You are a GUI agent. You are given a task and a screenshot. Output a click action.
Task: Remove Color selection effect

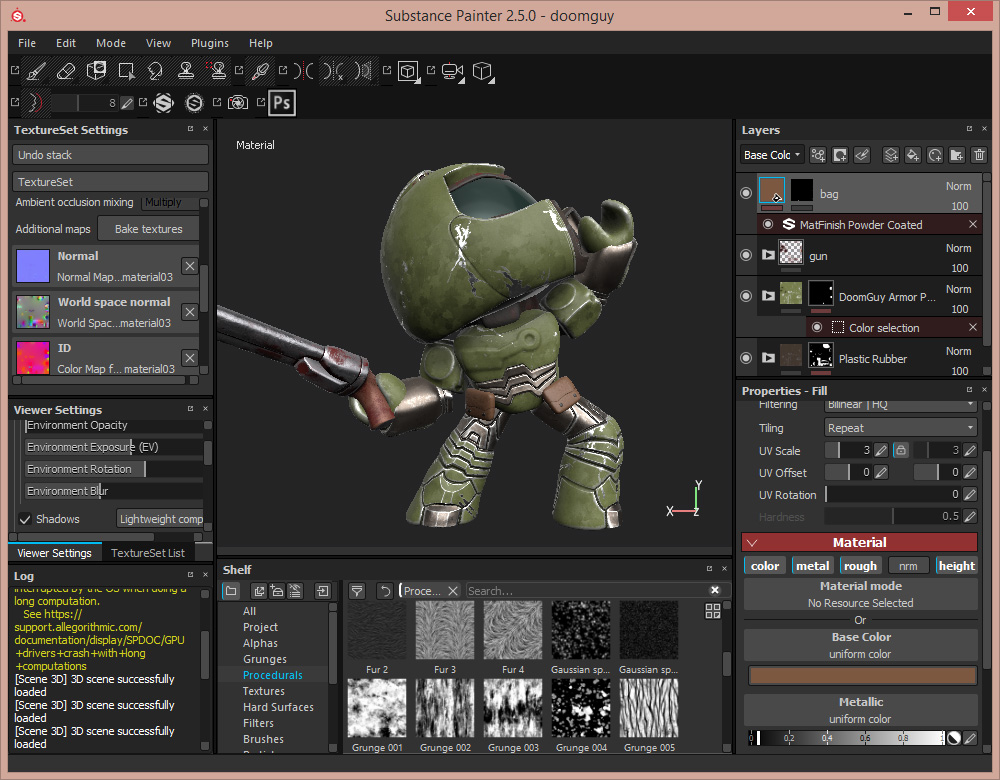pos(973,327)
